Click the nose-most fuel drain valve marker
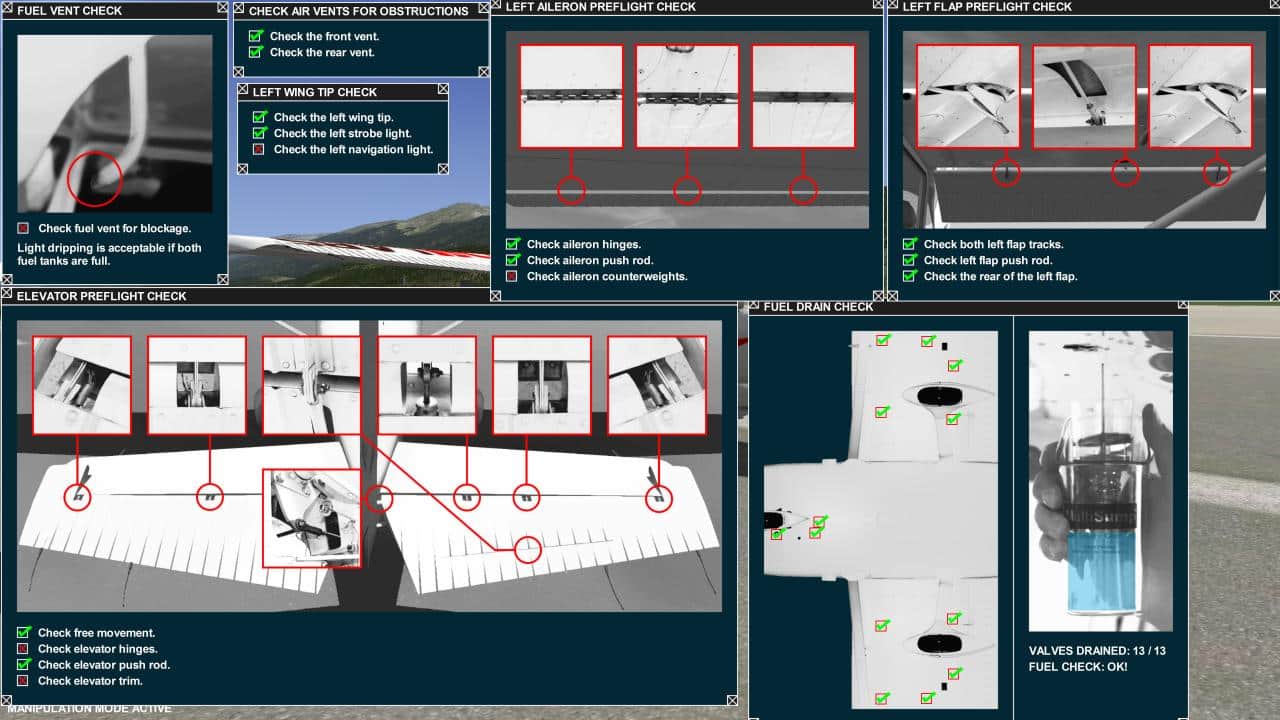The image size is (1280, 720). pos(777,535)
